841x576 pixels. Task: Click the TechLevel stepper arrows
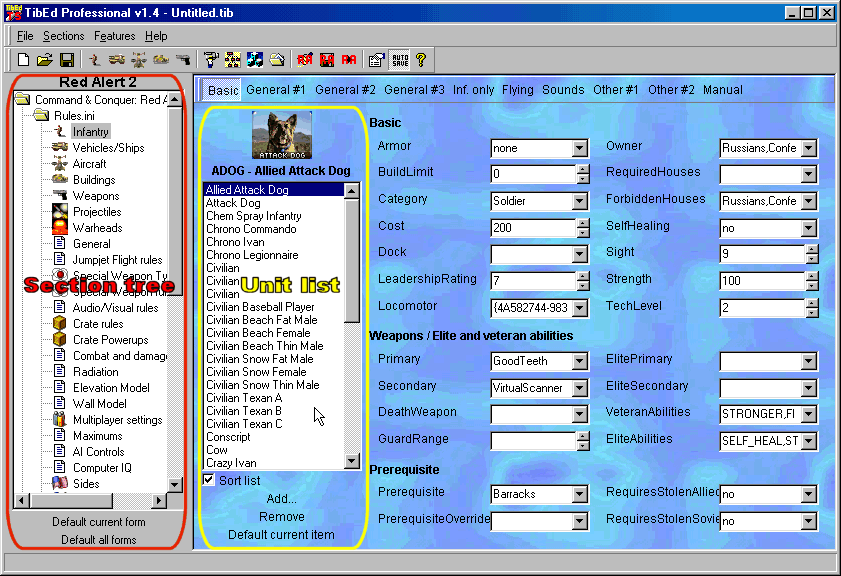pyautogui.click(x=812, y=308)
